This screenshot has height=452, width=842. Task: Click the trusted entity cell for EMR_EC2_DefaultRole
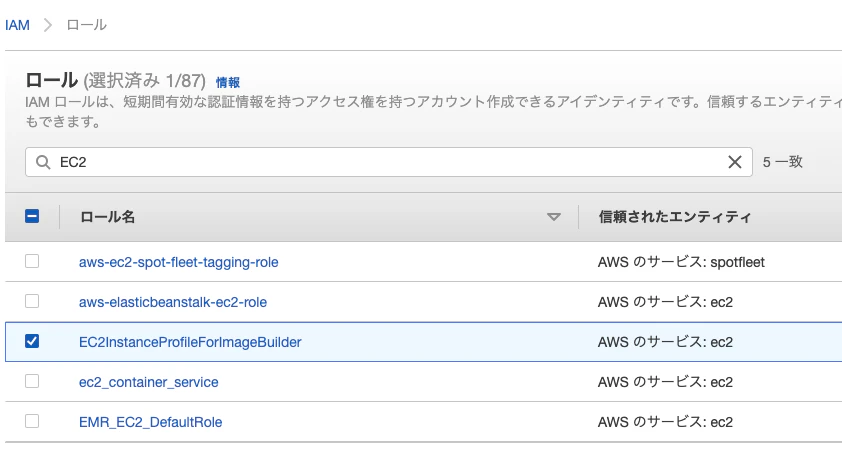pyautogui.click(x=665, y=422)
